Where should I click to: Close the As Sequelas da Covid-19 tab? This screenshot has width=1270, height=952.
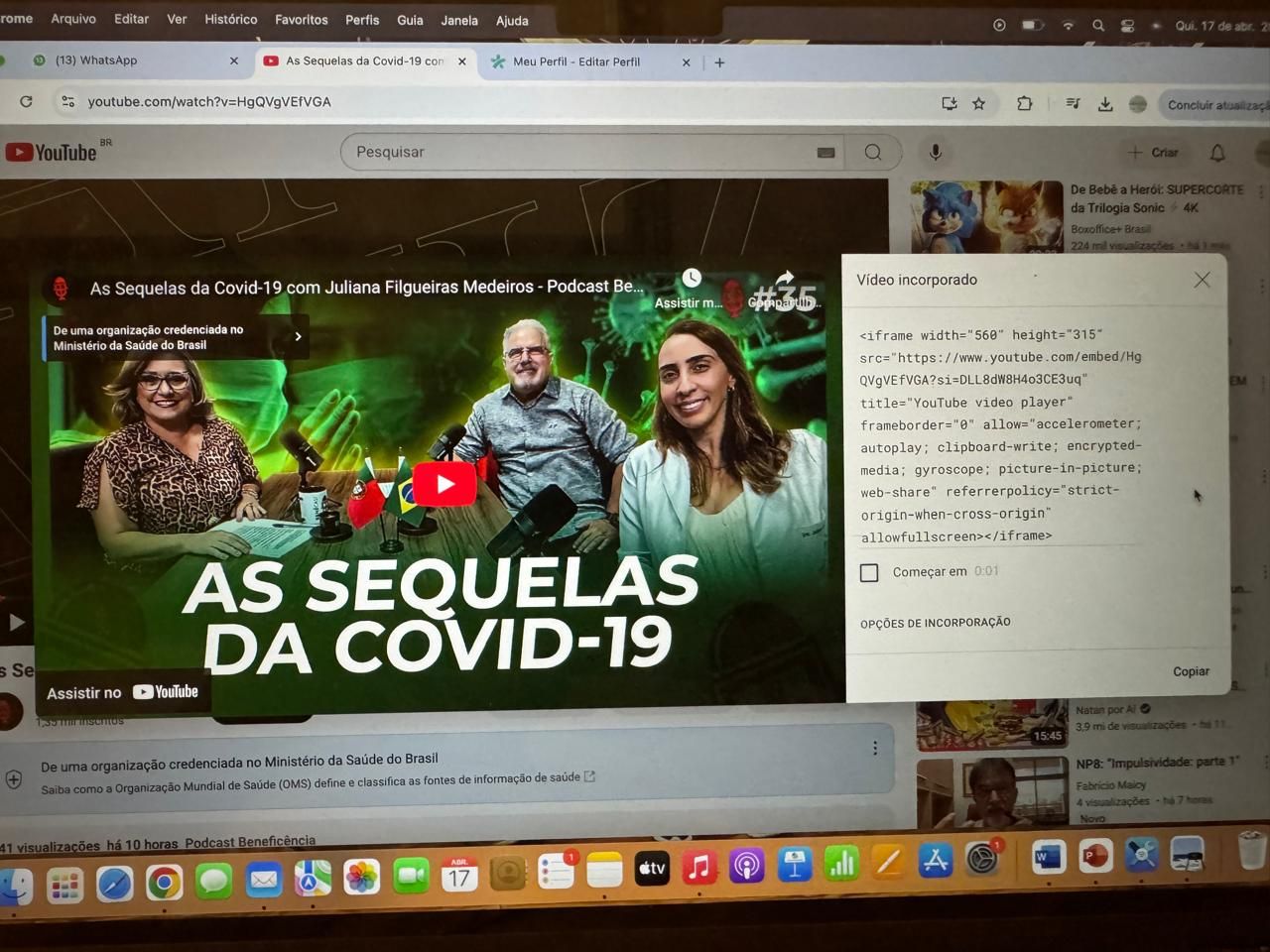[x=462, y=61]
